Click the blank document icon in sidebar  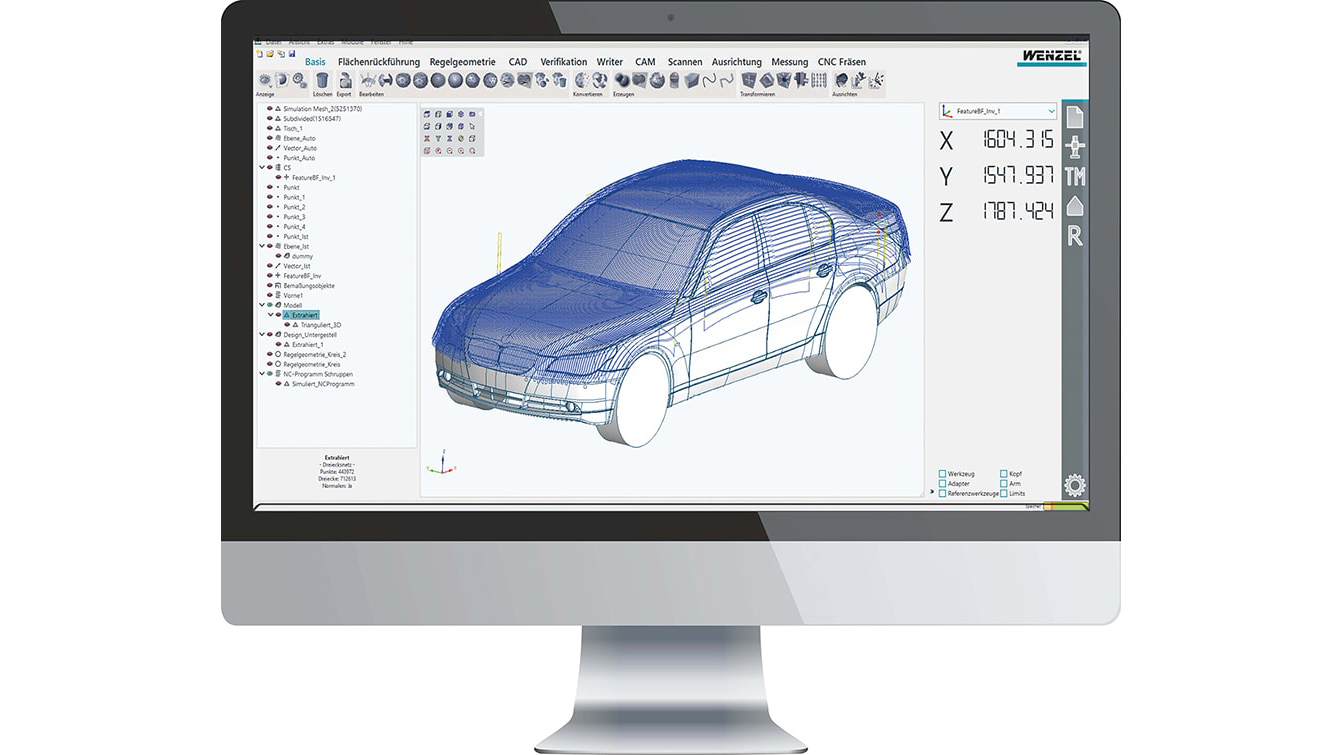pos(1075,118)
